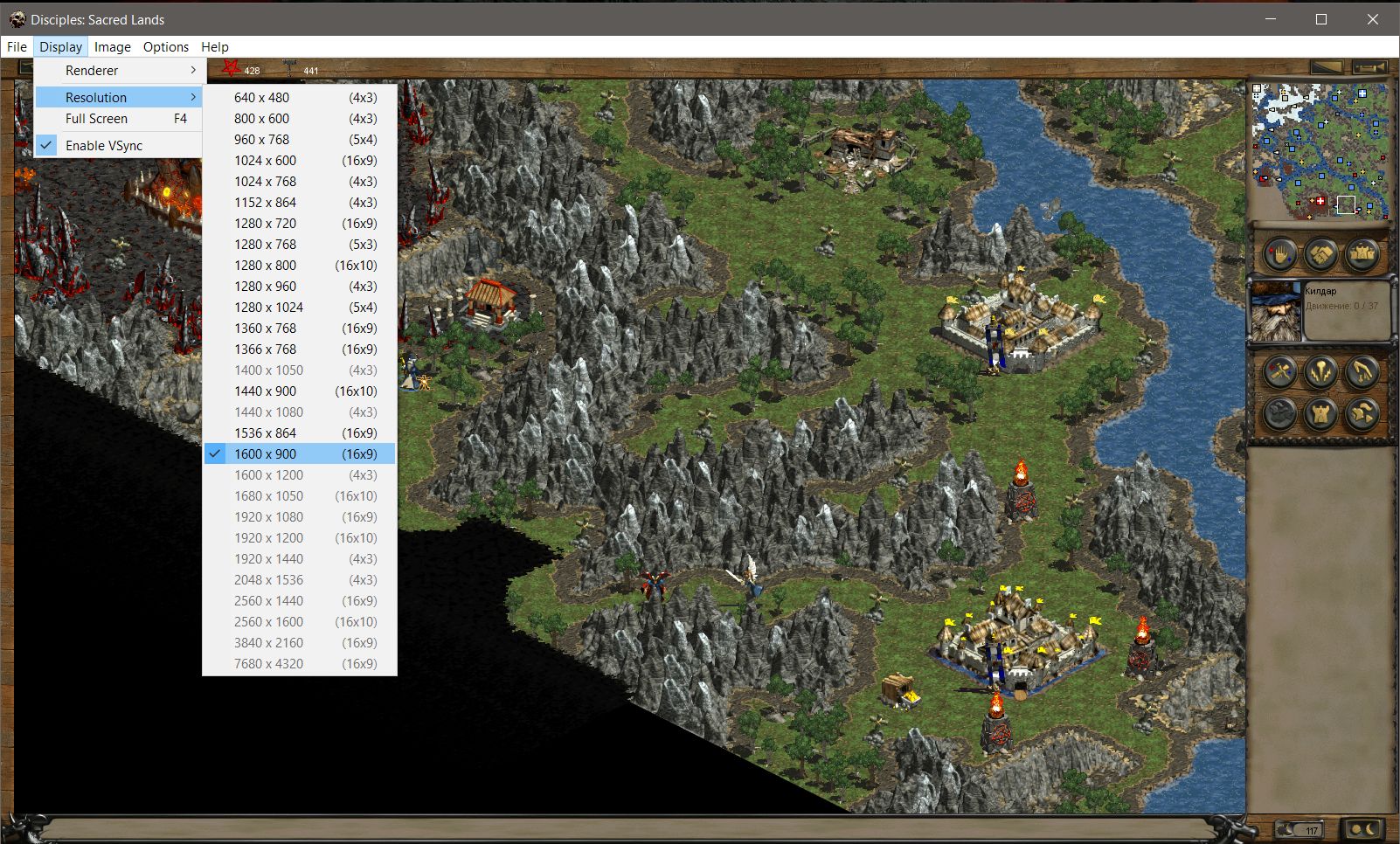Pick the 1366 x 768 entry
Viewport: 1400px width, 844px height.
coord(300,349)
